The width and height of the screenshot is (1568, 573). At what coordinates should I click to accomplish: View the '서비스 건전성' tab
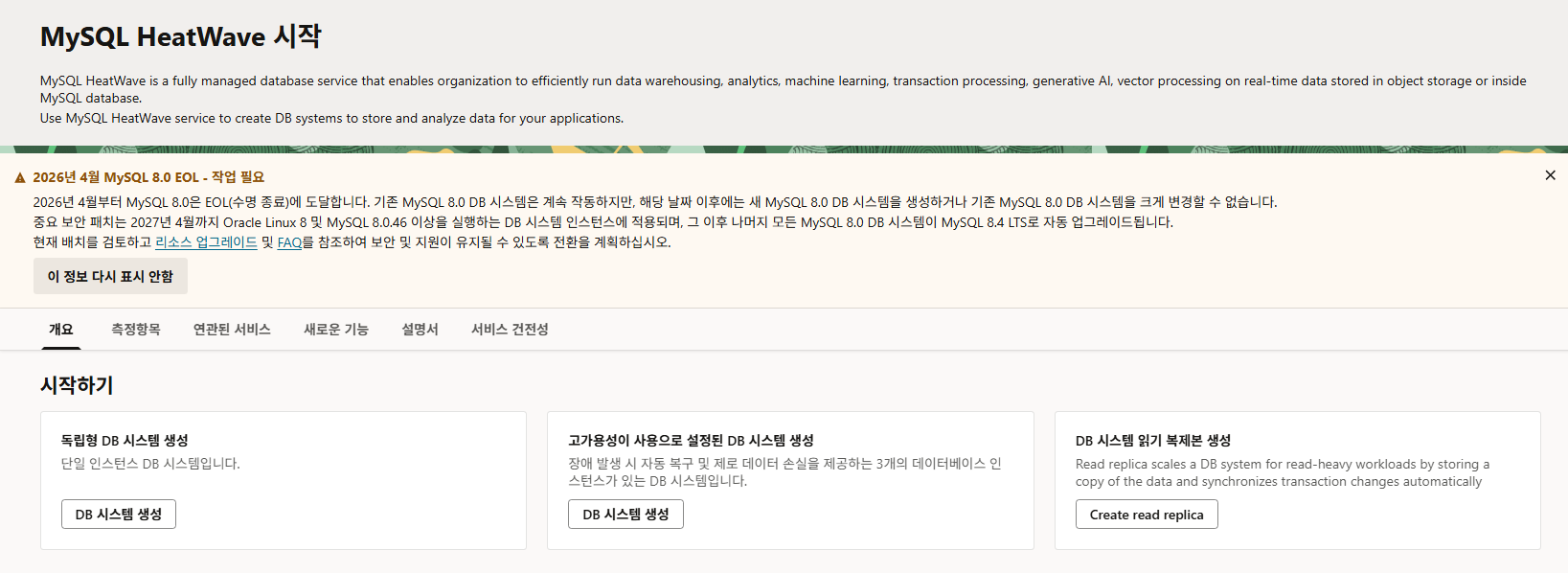coord(510,329)
